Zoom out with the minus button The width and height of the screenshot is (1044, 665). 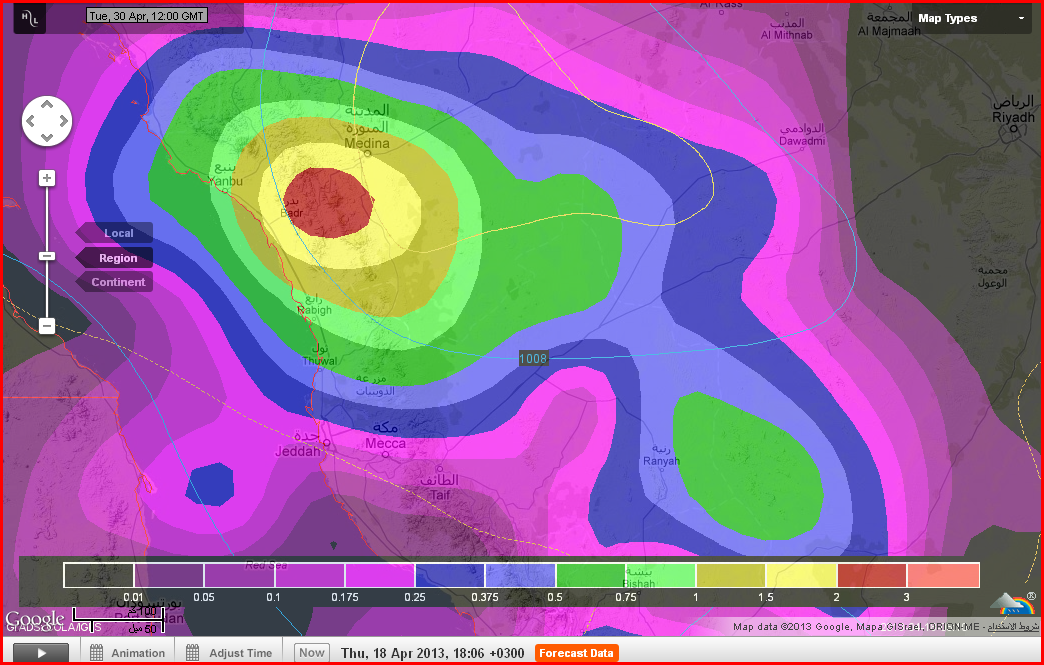click(47, 326)
